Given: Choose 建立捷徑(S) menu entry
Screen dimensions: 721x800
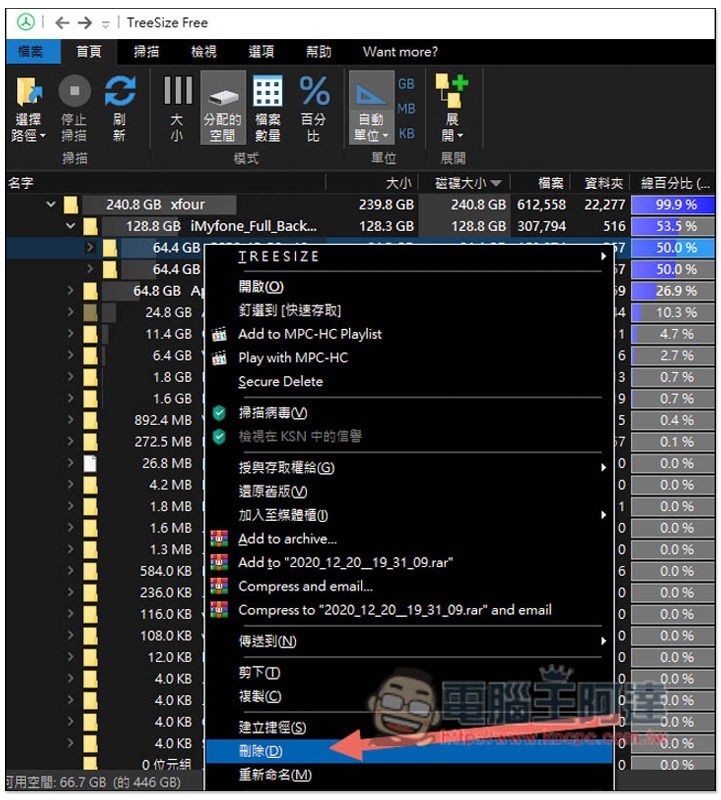Looking at the screenshot, I should (409, 728).
